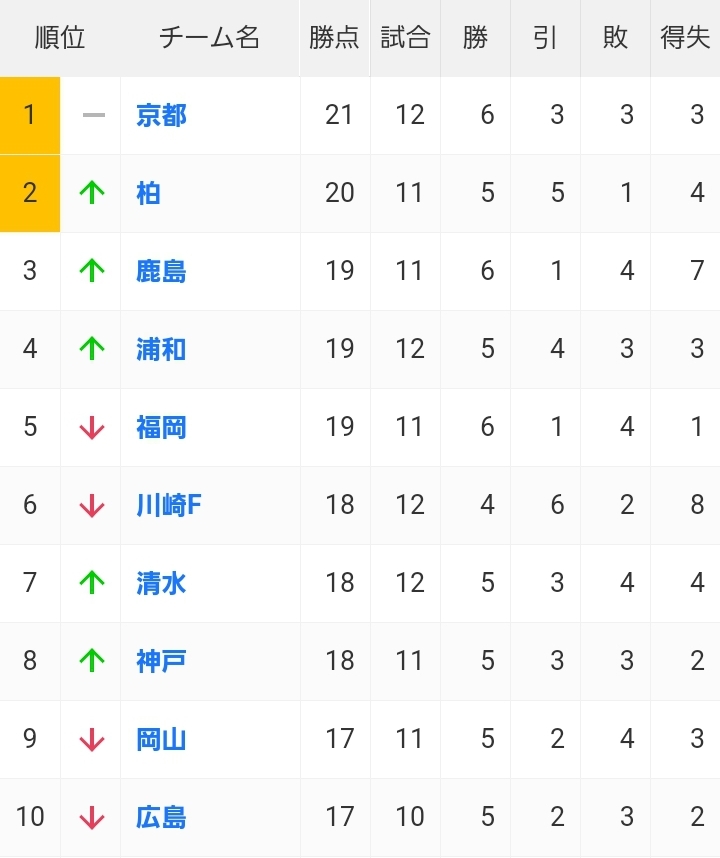Click the green up arrow beside 鹿島
Screen dimensions: 720x858
(x=92, y=271)
